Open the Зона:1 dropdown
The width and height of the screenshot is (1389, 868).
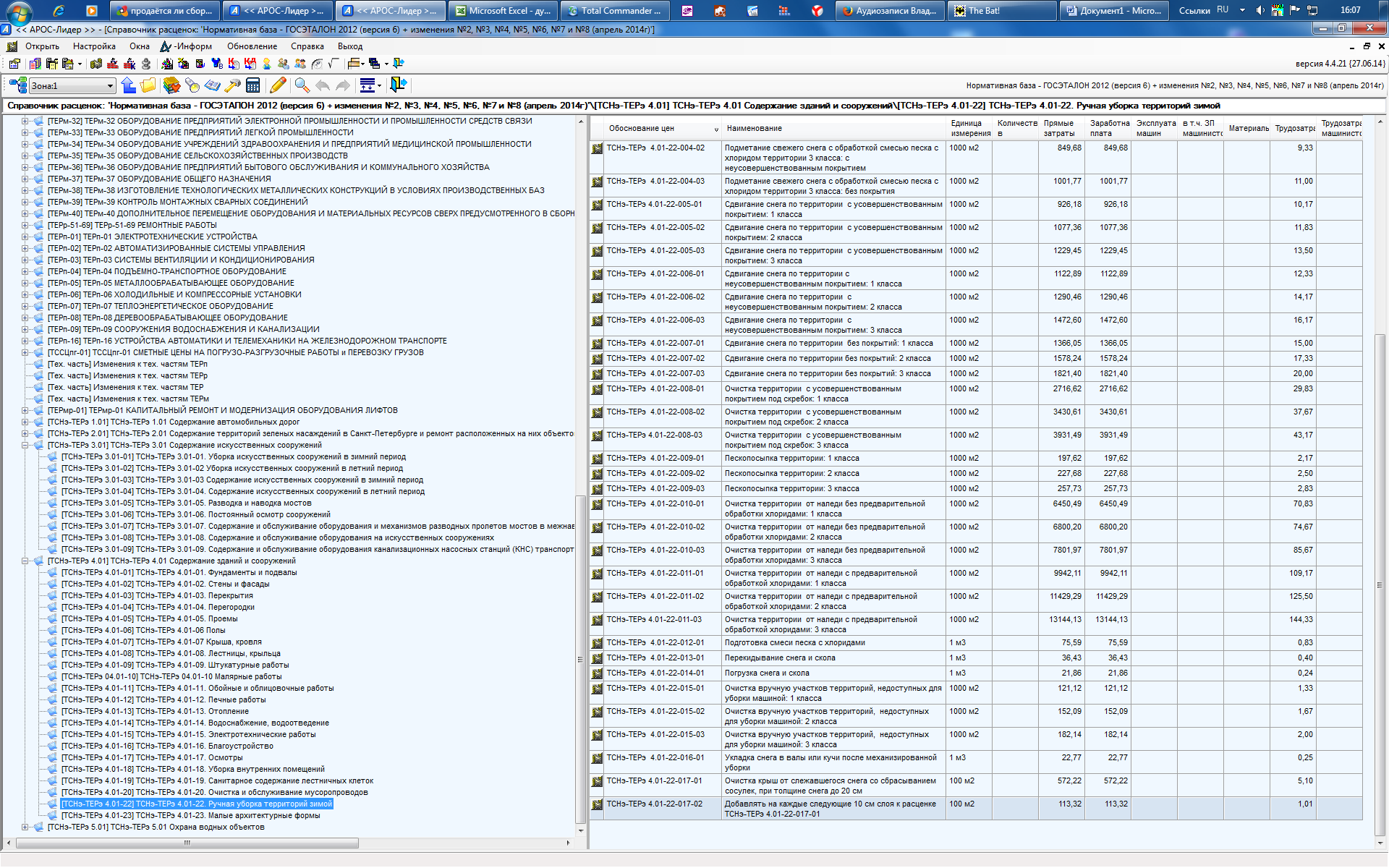[x=110, y=86]
